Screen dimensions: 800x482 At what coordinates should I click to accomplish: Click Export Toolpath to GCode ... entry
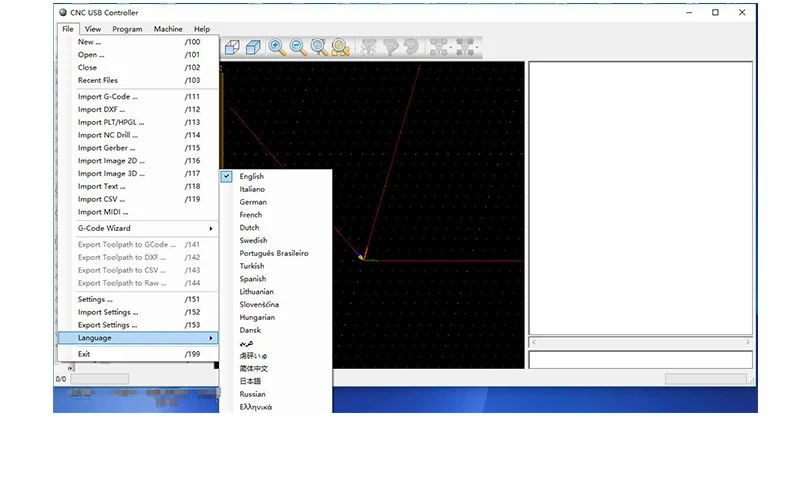138,244
